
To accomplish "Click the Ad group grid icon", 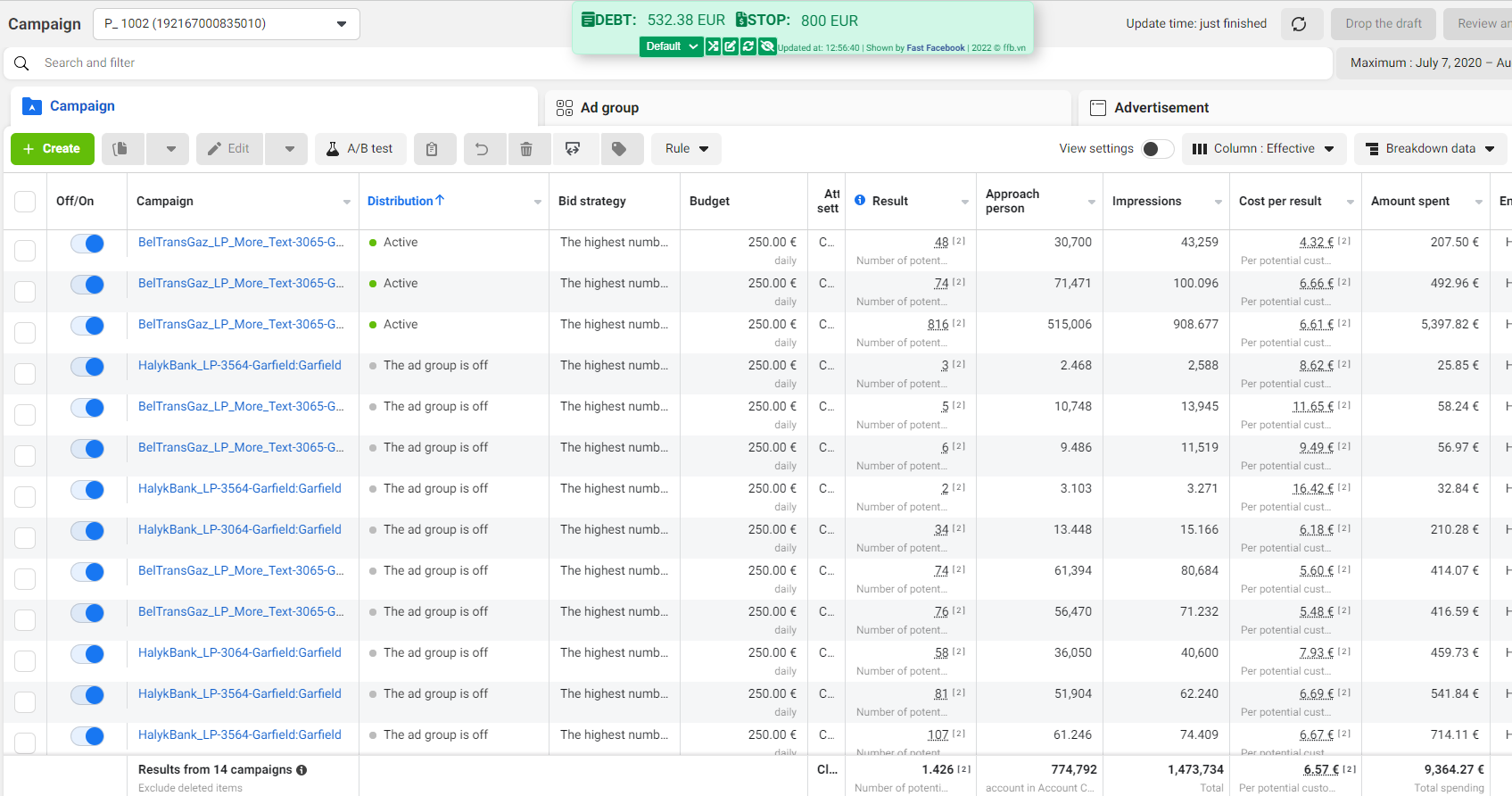I will pyautogui.click(x=565, y=108).
